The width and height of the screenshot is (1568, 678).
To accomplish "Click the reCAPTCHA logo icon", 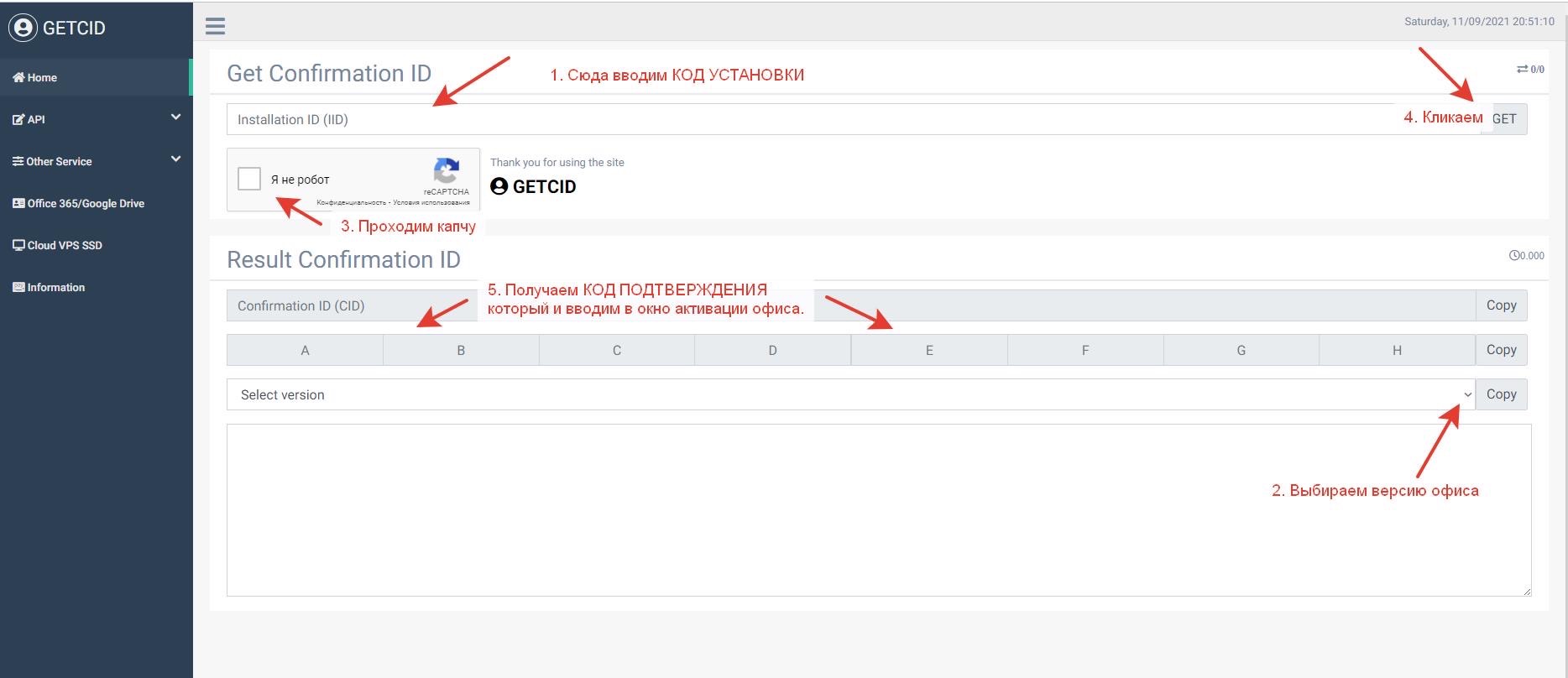I will click(447, 170).
